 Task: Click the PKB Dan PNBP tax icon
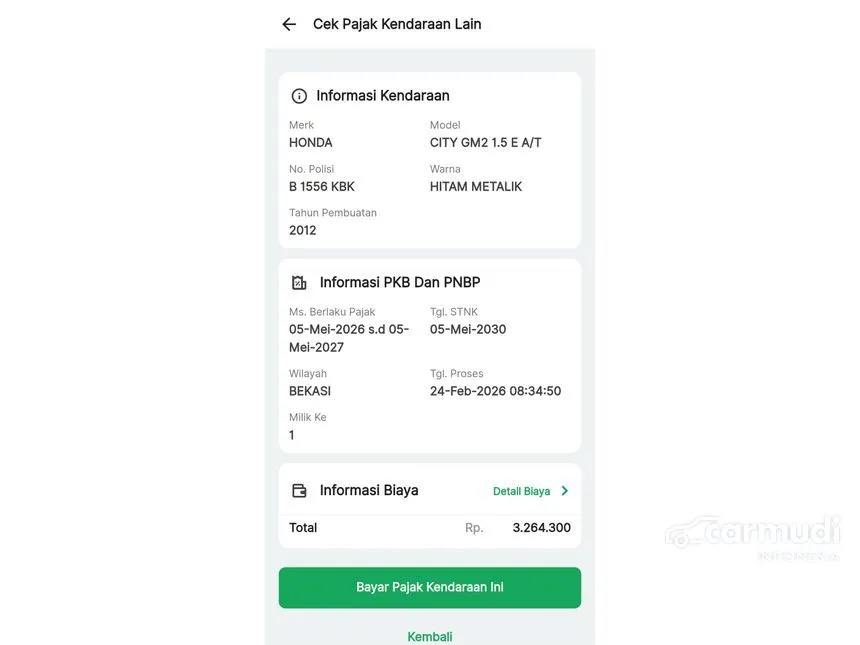(299, 283)
